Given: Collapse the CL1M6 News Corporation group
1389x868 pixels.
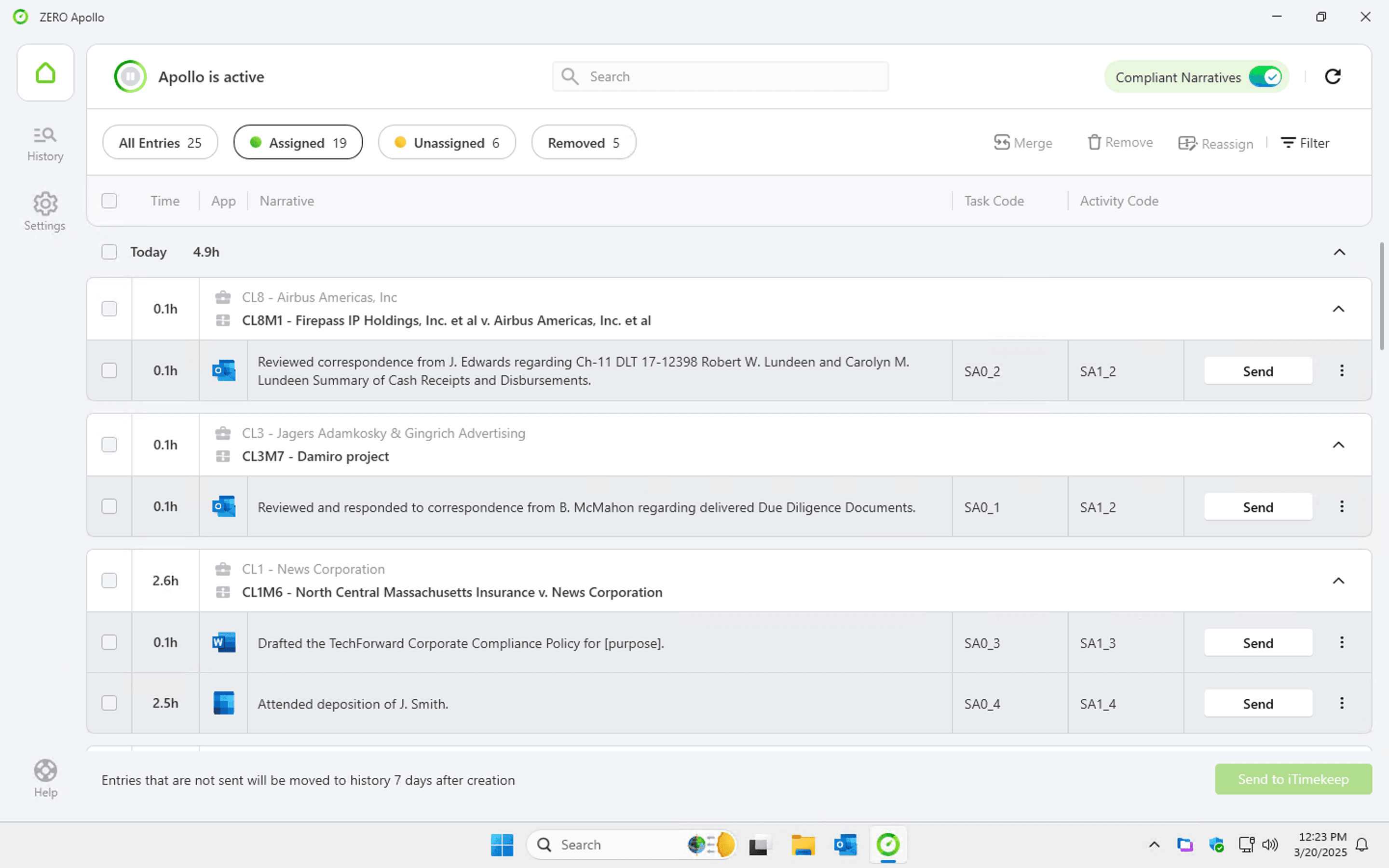Looking at the screenshot, I should [1338, 581].
